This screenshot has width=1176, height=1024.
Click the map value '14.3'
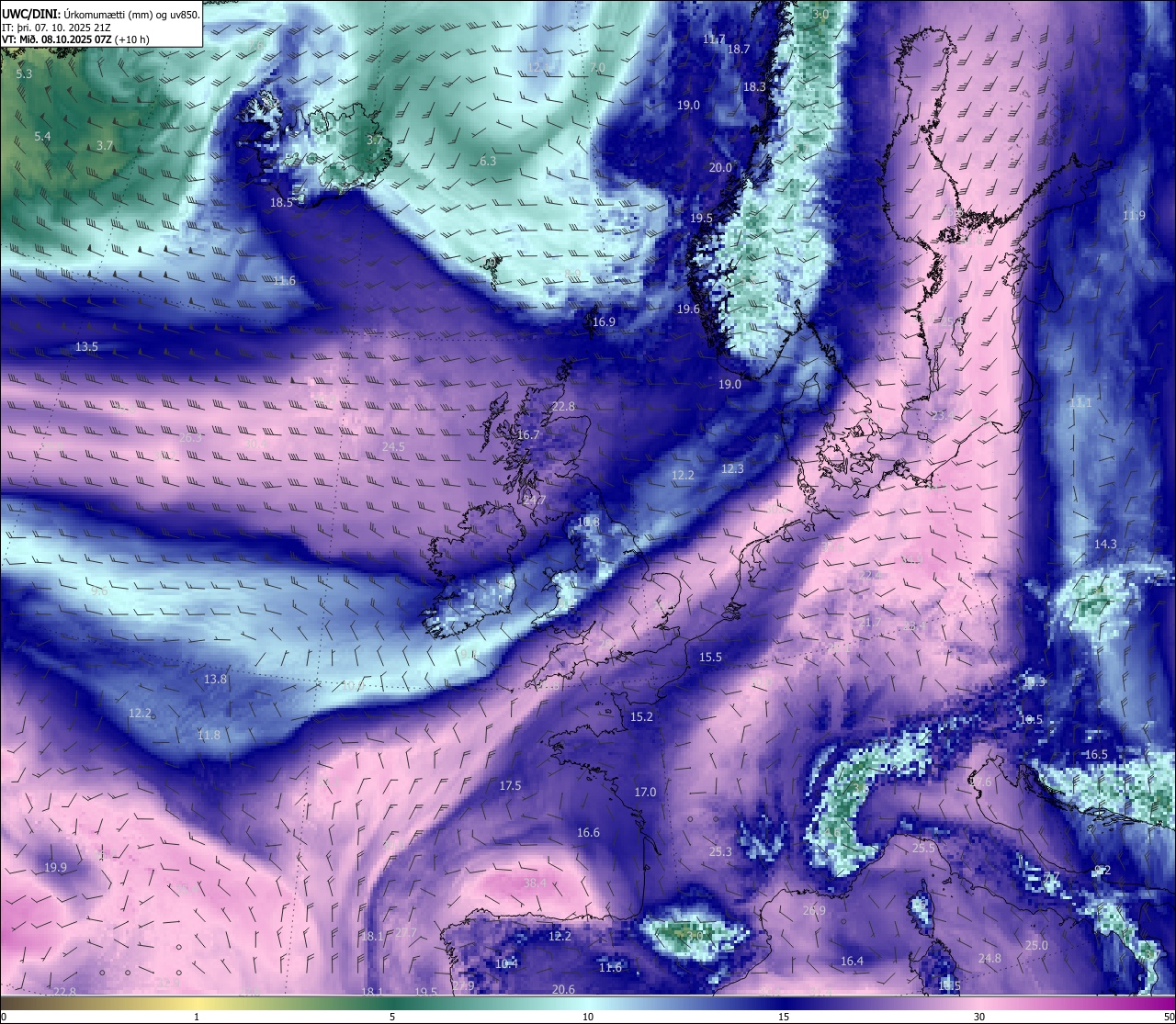click(x=1105, y=545)
